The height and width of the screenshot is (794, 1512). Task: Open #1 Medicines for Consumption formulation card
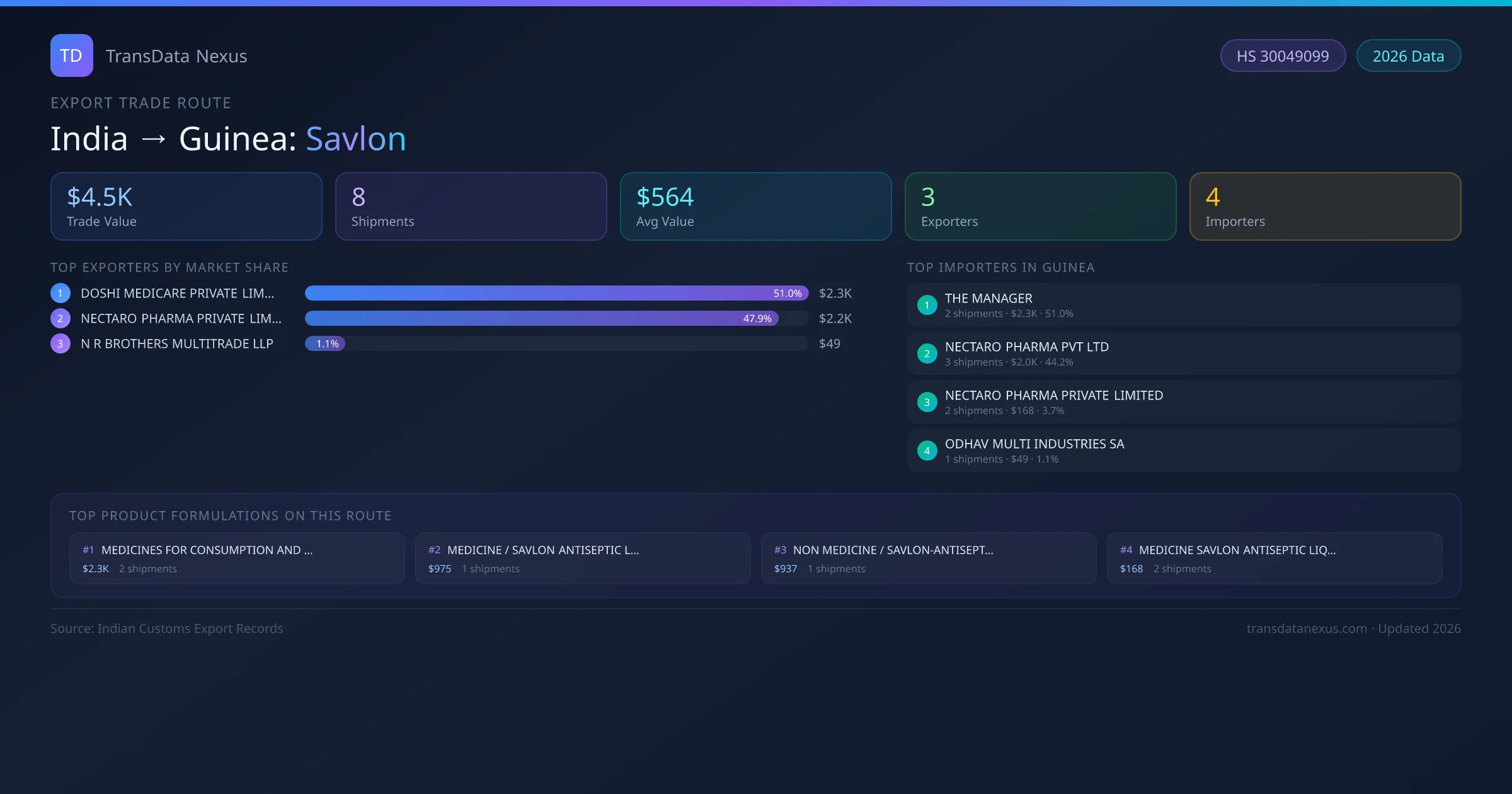237,558
